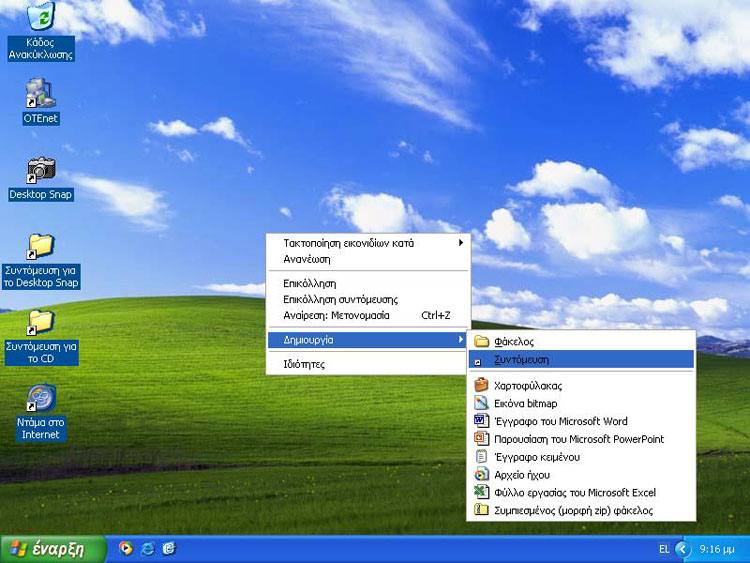Click the 9:16 μμ taskbar clock
The width and height of the screenshot is (750, 563).
[717, 549]
